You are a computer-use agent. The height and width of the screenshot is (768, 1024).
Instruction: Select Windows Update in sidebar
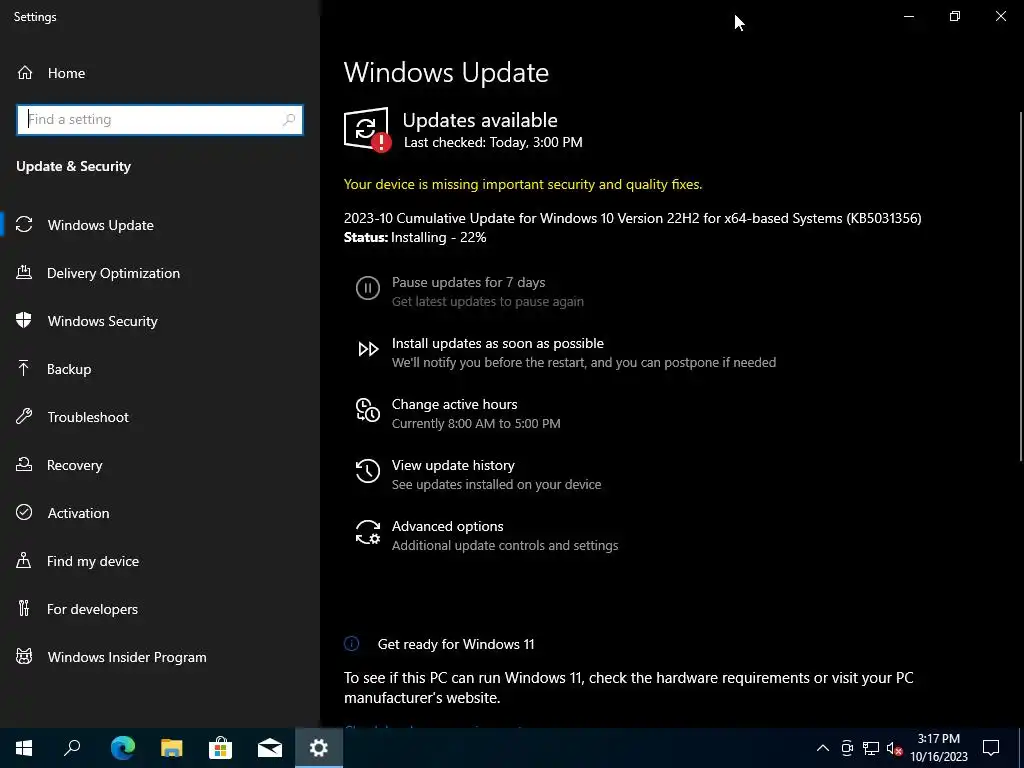(160, 225)
